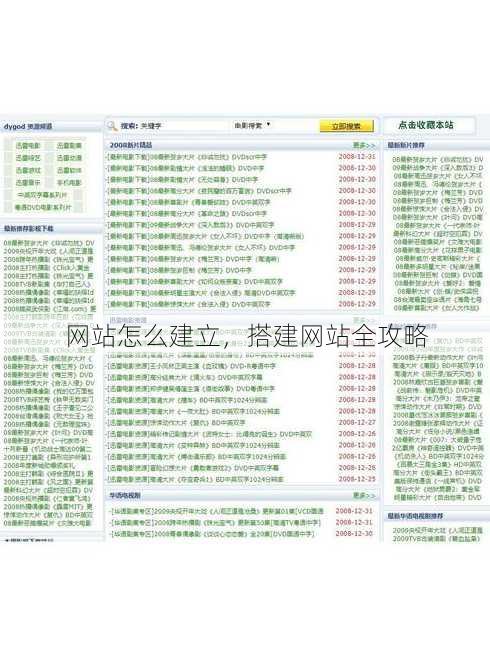Screen dimensions: 490x656
Task: Open 2008主打热播剧《Click入黄金 in the left sidebar
Action: 46,267
